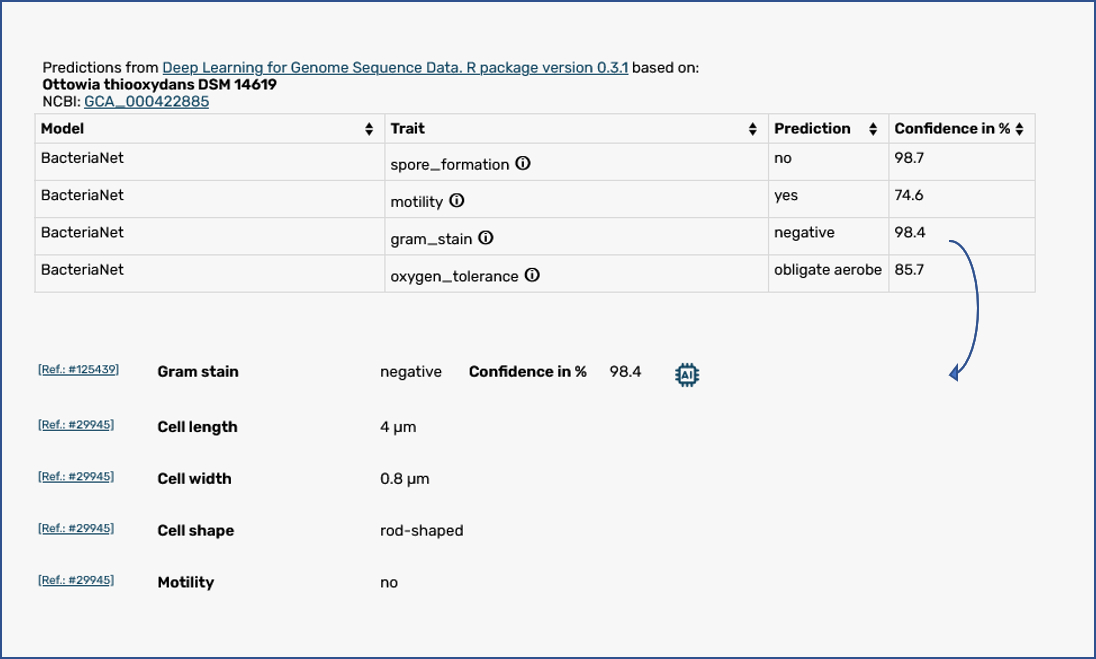
Task: Open the Deep Learning for Genome Sequence Data link
Action: coord(395,67)
